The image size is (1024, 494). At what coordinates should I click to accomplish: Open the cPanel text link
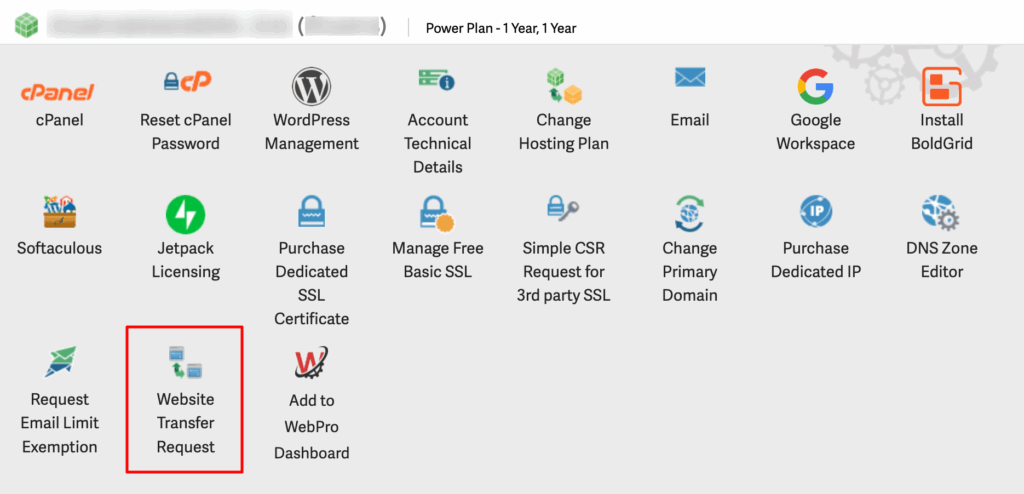(59, 120)
